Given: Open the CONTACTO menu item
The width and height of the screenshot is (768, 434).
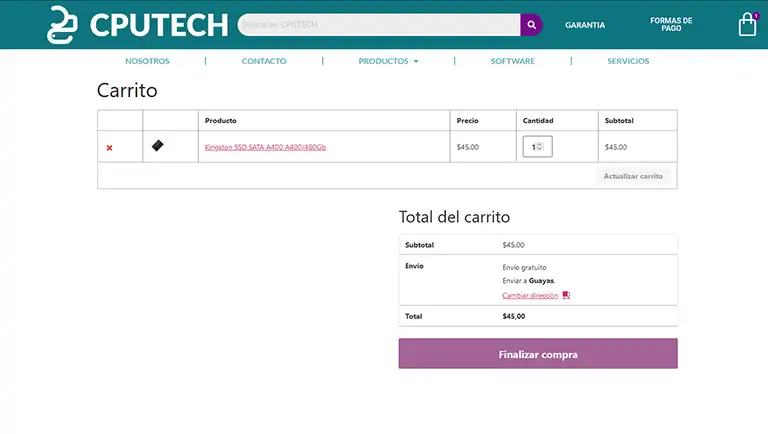Looking at the screenshot, I should point(264,61).
